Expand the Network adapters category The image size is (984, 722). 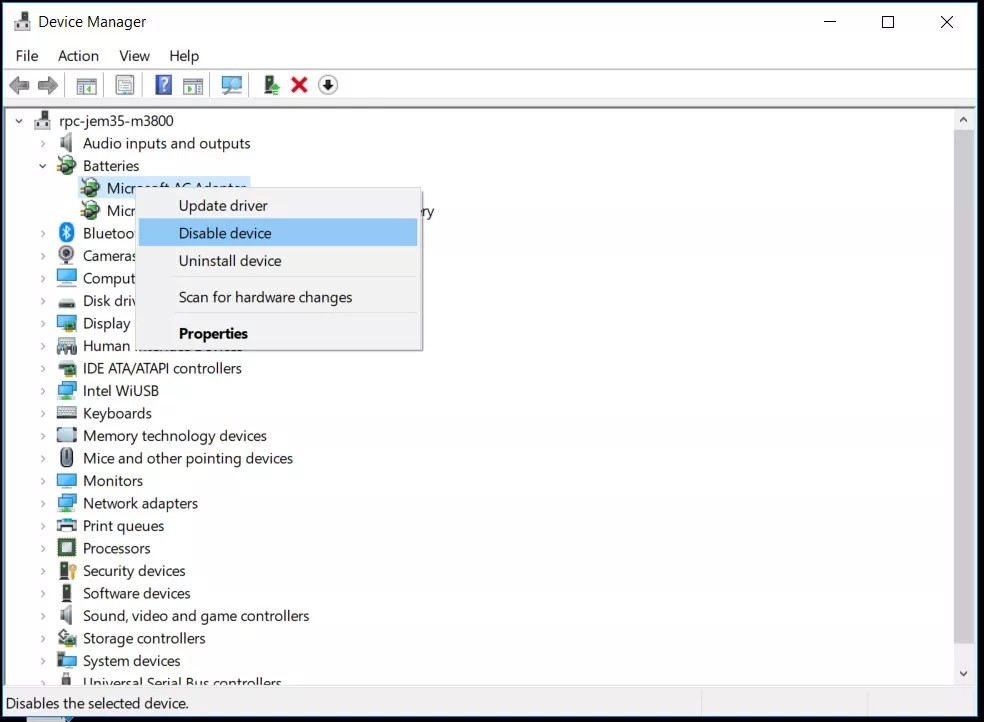pos(43,504)
